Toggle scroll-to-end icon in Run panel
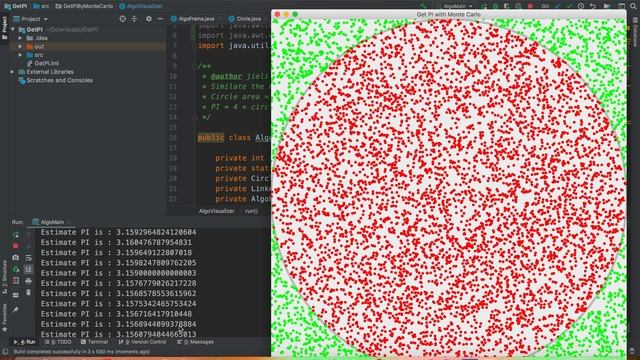The image size is (640, 360). (28, 269)
